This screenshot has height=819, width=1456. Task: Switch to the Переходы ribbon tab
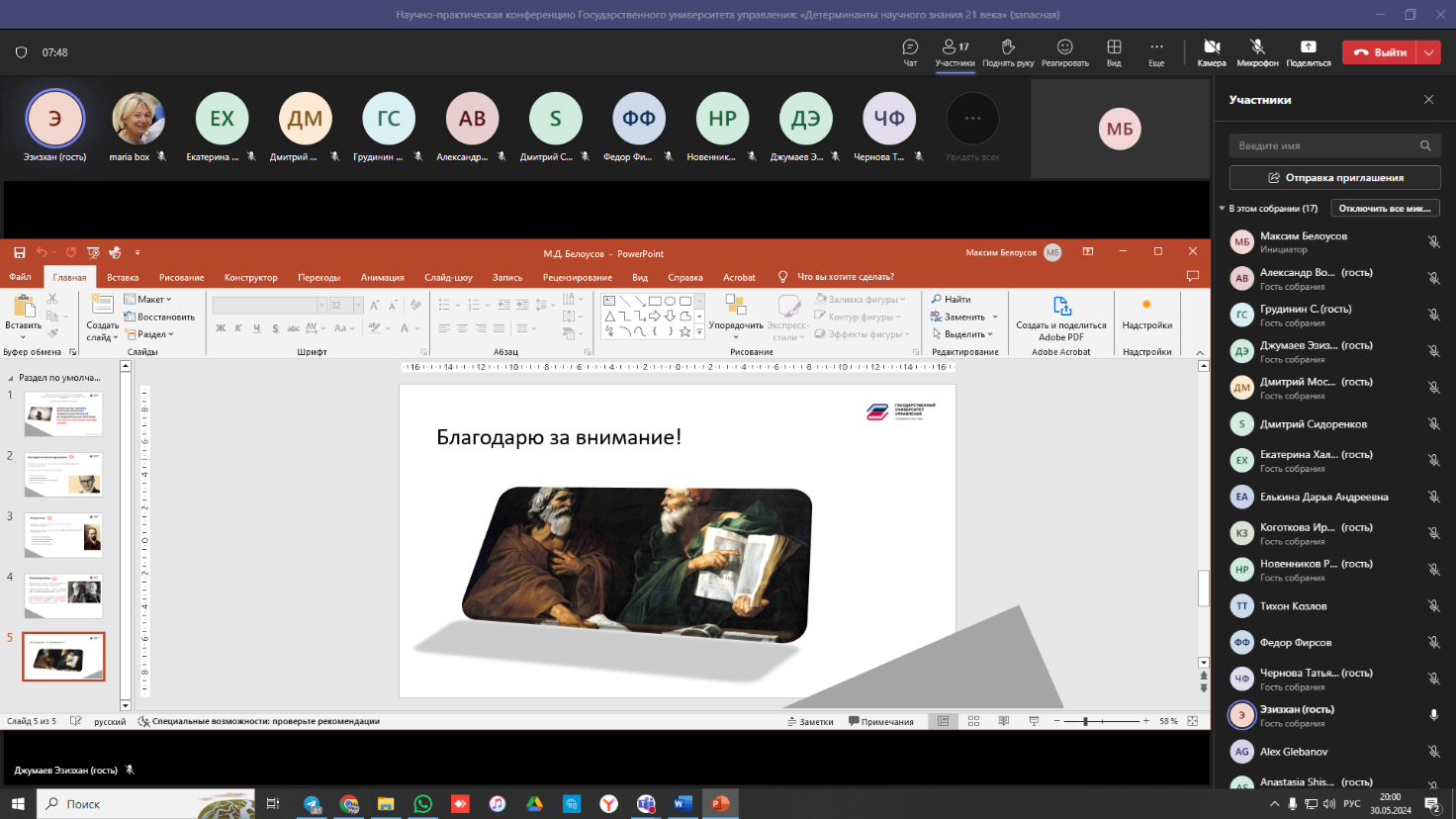point(318,277)
